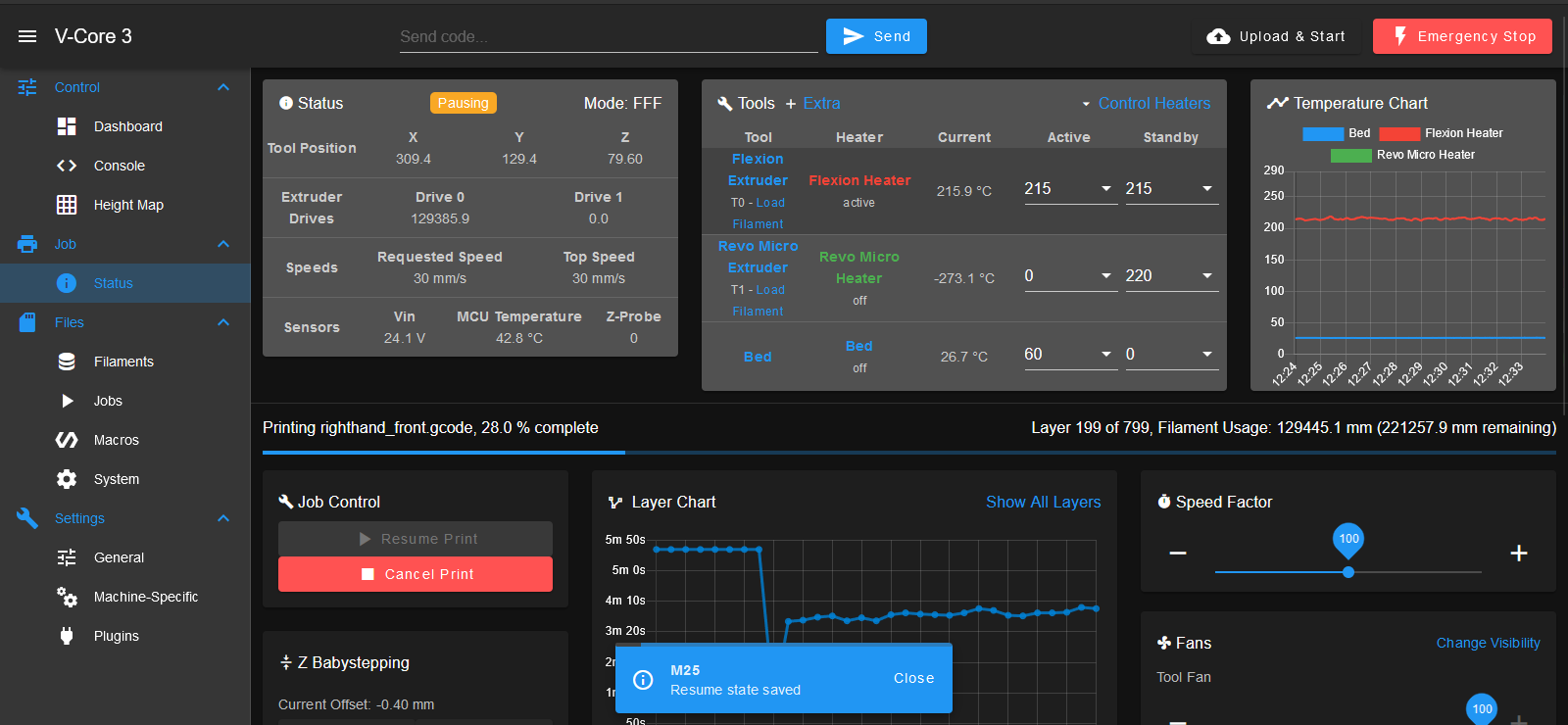Click the Fans panel fan icon
This screenshot has height=725, width=1568.
tap(1164, 643)
